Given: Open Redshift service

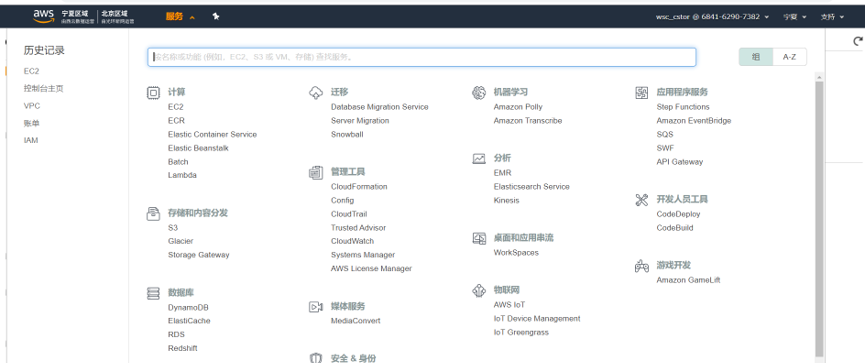Looking at the screenshot, I should 183,348.
